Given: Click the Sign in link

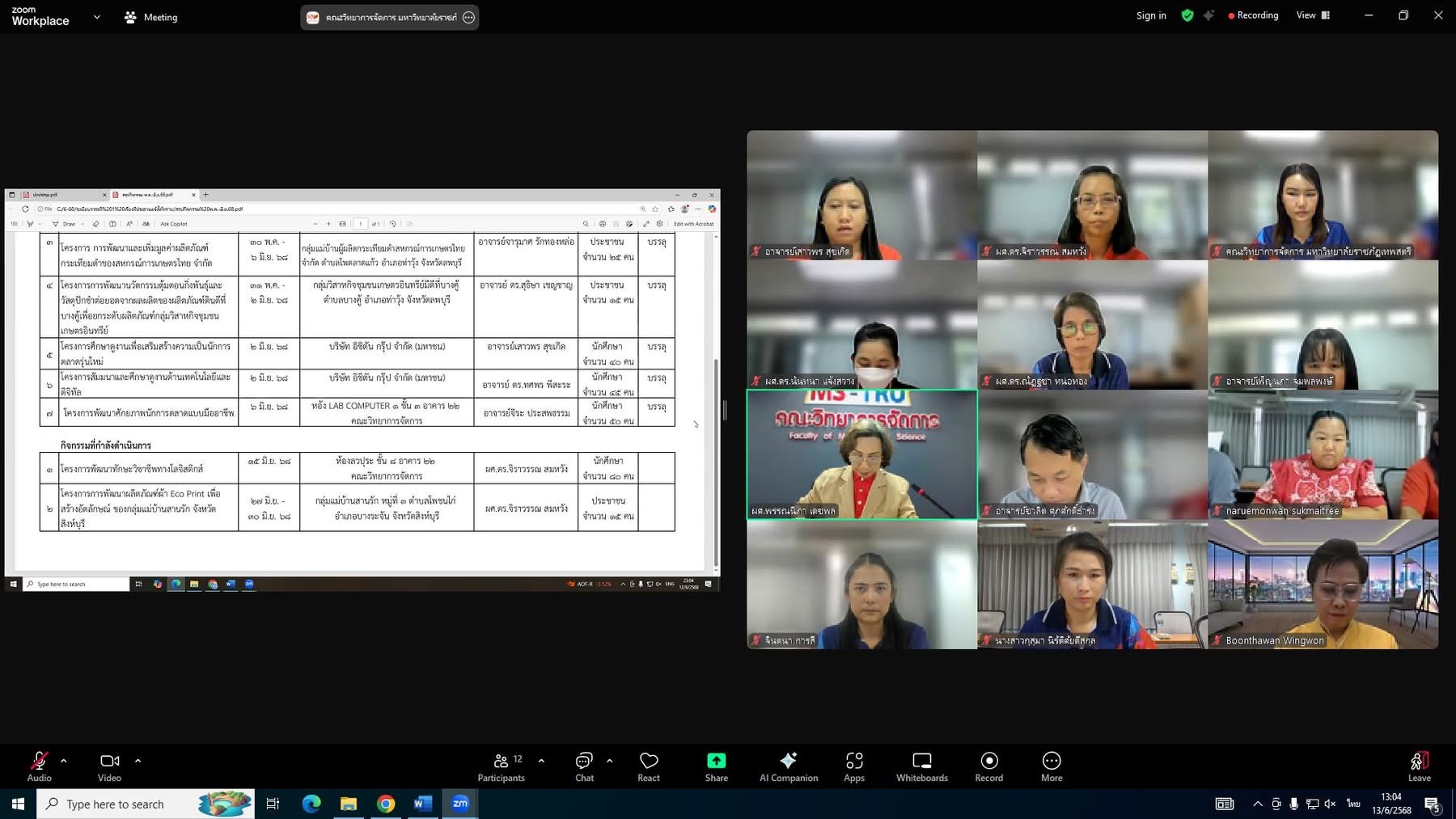Looking at the screenshot, I should pos(1151,15).
